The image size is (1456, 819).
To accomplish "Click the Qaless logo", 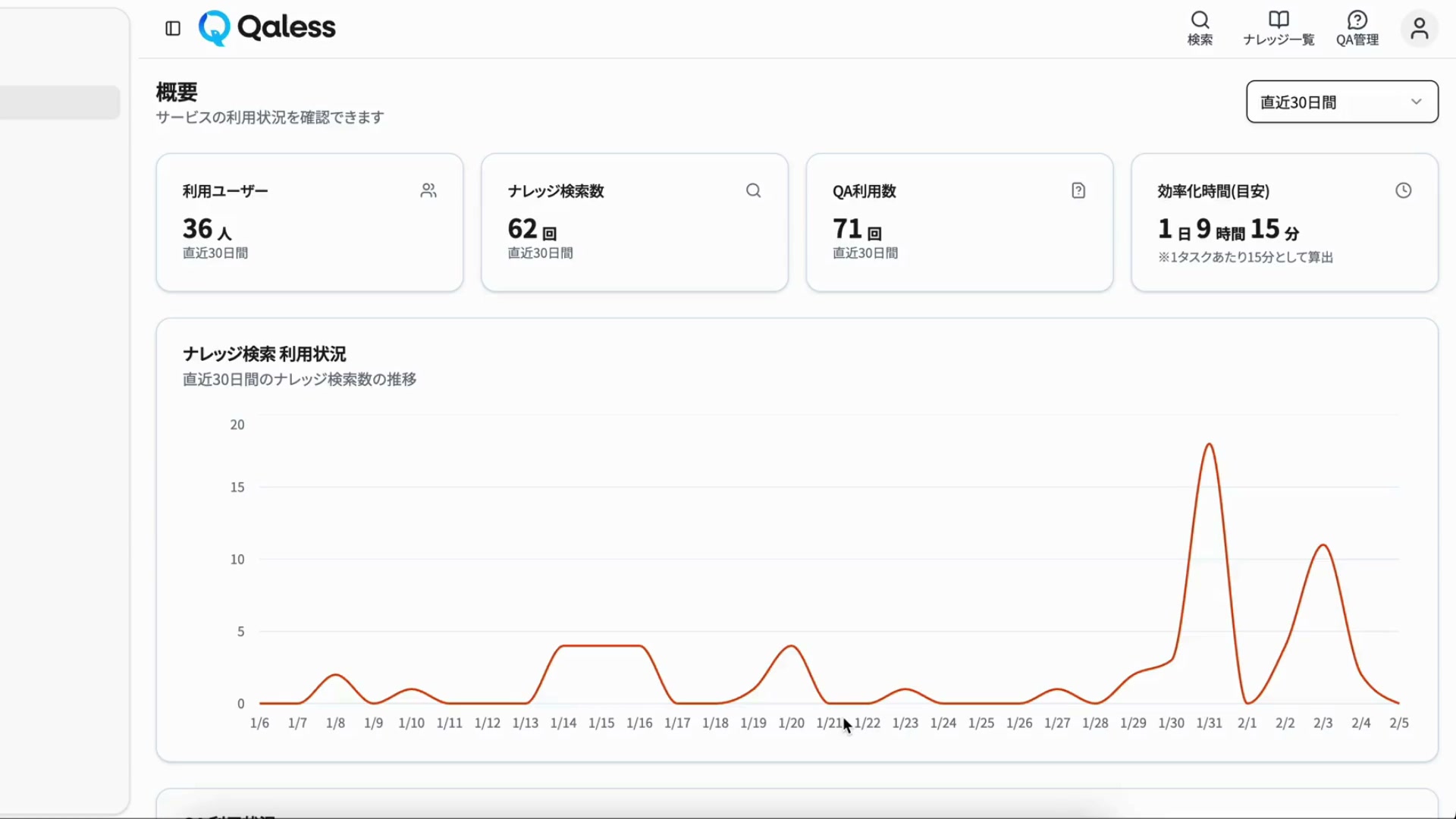I will click(267, 28).
